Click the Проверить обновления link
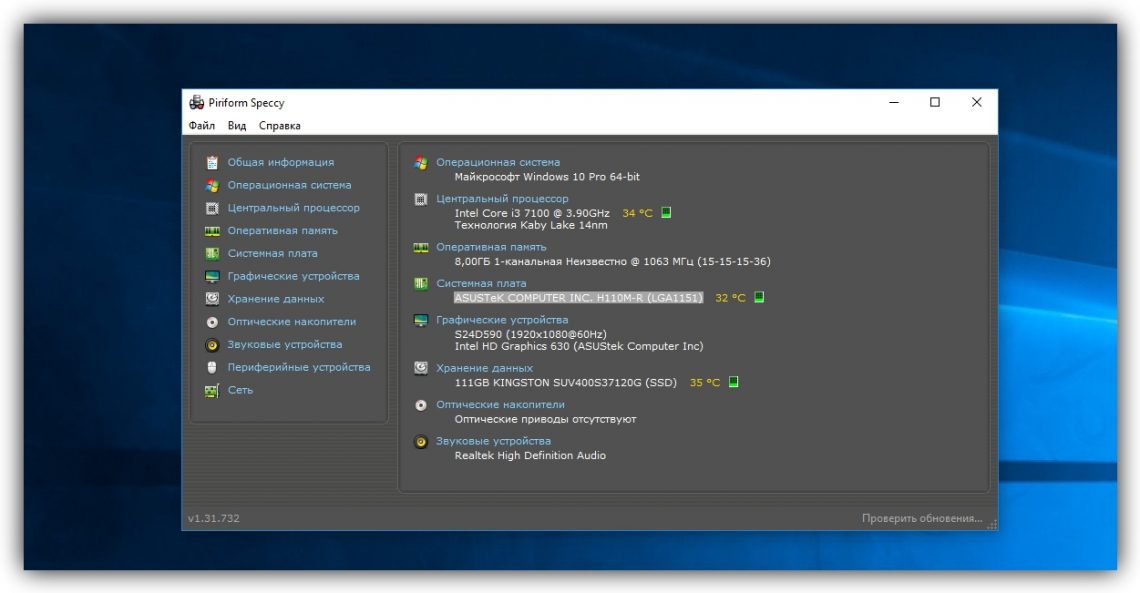Screen dimensions: 1140x593 coord(922,518)
